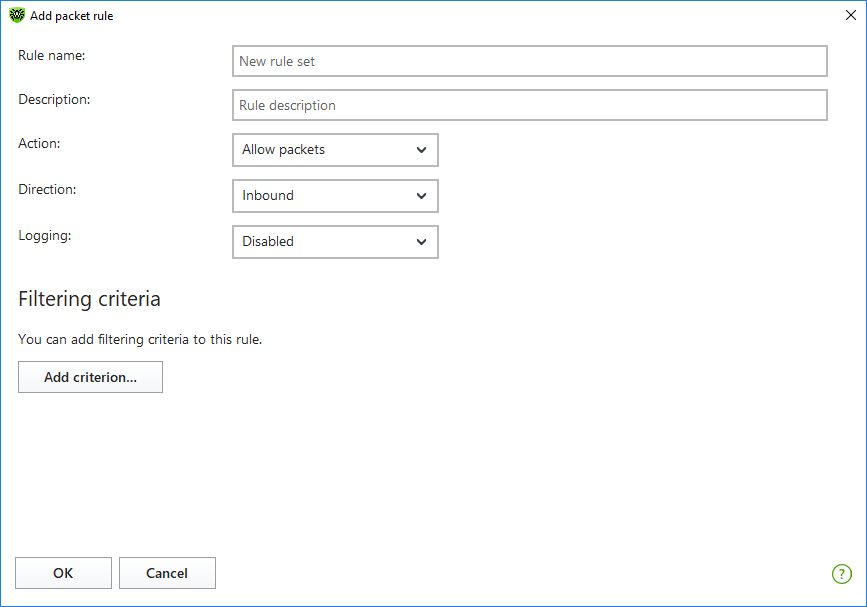
Task: Click the "Direction:" label
Action: point(47,189)
